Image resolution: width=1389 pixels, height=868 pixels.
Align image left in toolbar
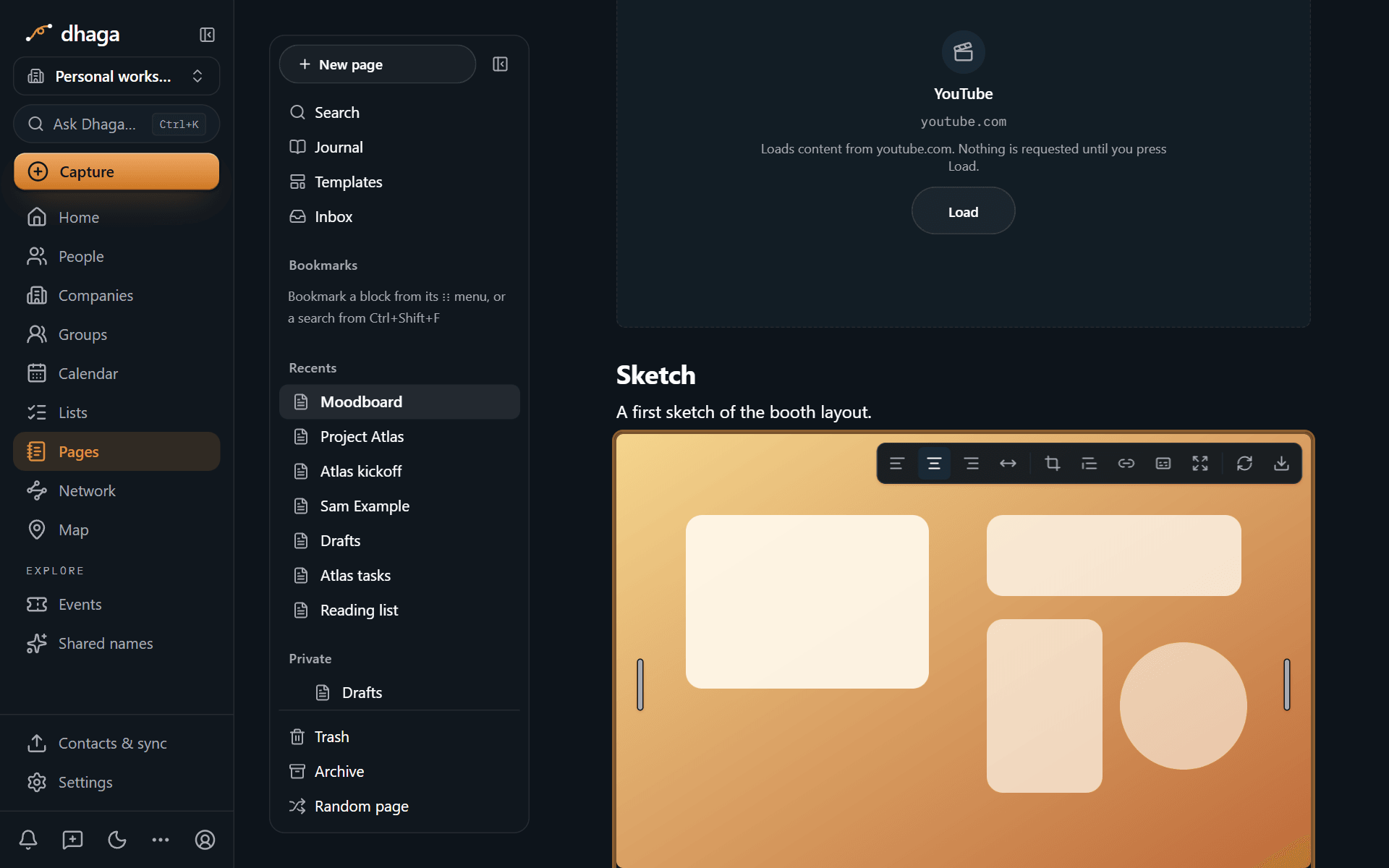[897, 464]
